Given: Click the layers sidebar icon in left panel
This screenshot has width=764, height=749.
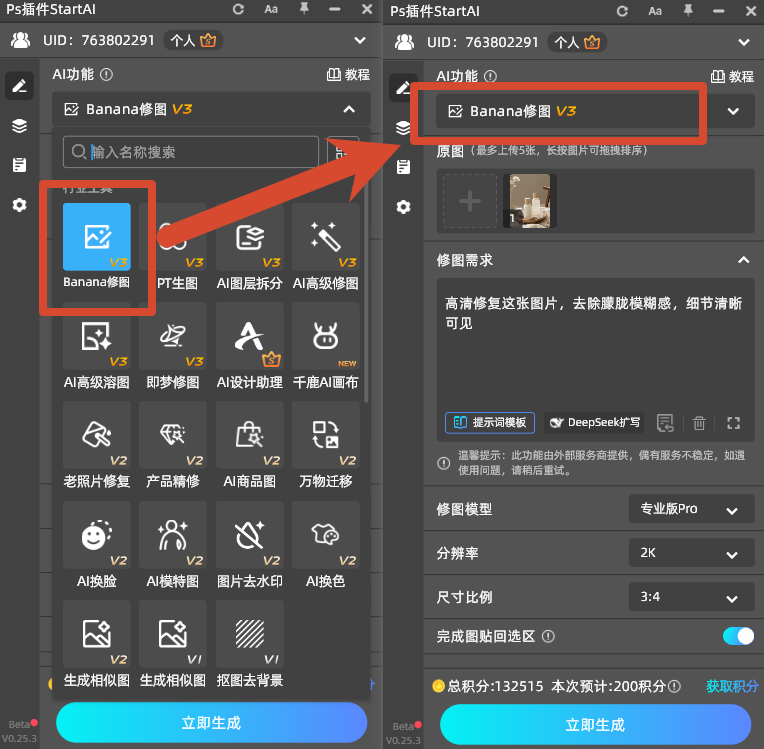Looking at the screenshot, I should (19, 126).
